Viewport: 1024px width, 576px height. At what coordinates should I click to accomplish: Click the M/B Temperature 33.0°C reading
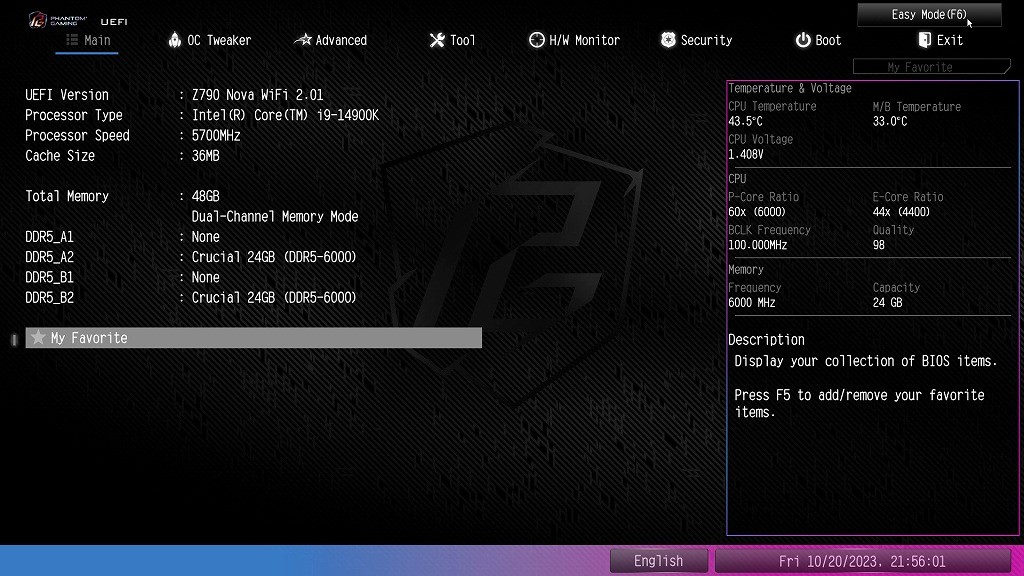[889, 121]
